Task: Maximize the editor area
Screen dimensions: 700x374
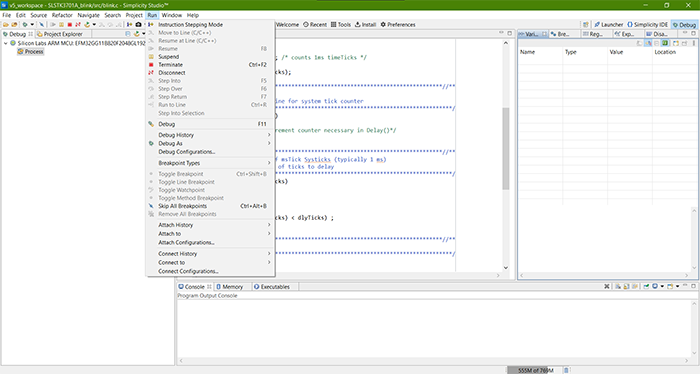Action: (509, 33)
